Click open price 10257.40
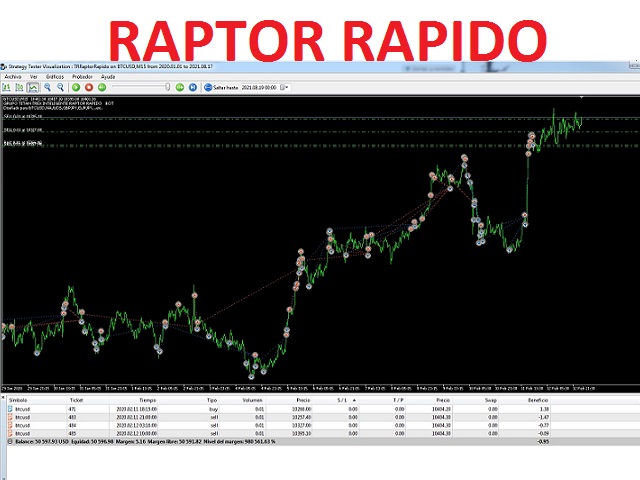This screenshot has height=480, width=640. (302, 417)
